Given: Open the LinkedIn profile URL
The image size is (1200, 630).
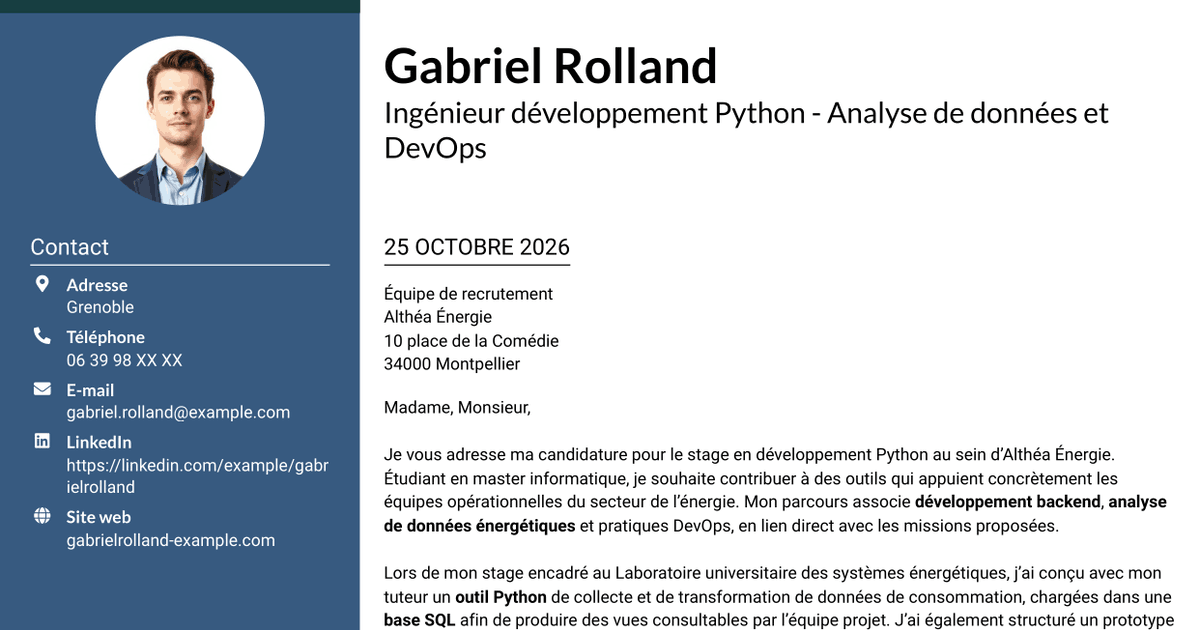Looking at the screenshot, I should click(x=197, y=477).
